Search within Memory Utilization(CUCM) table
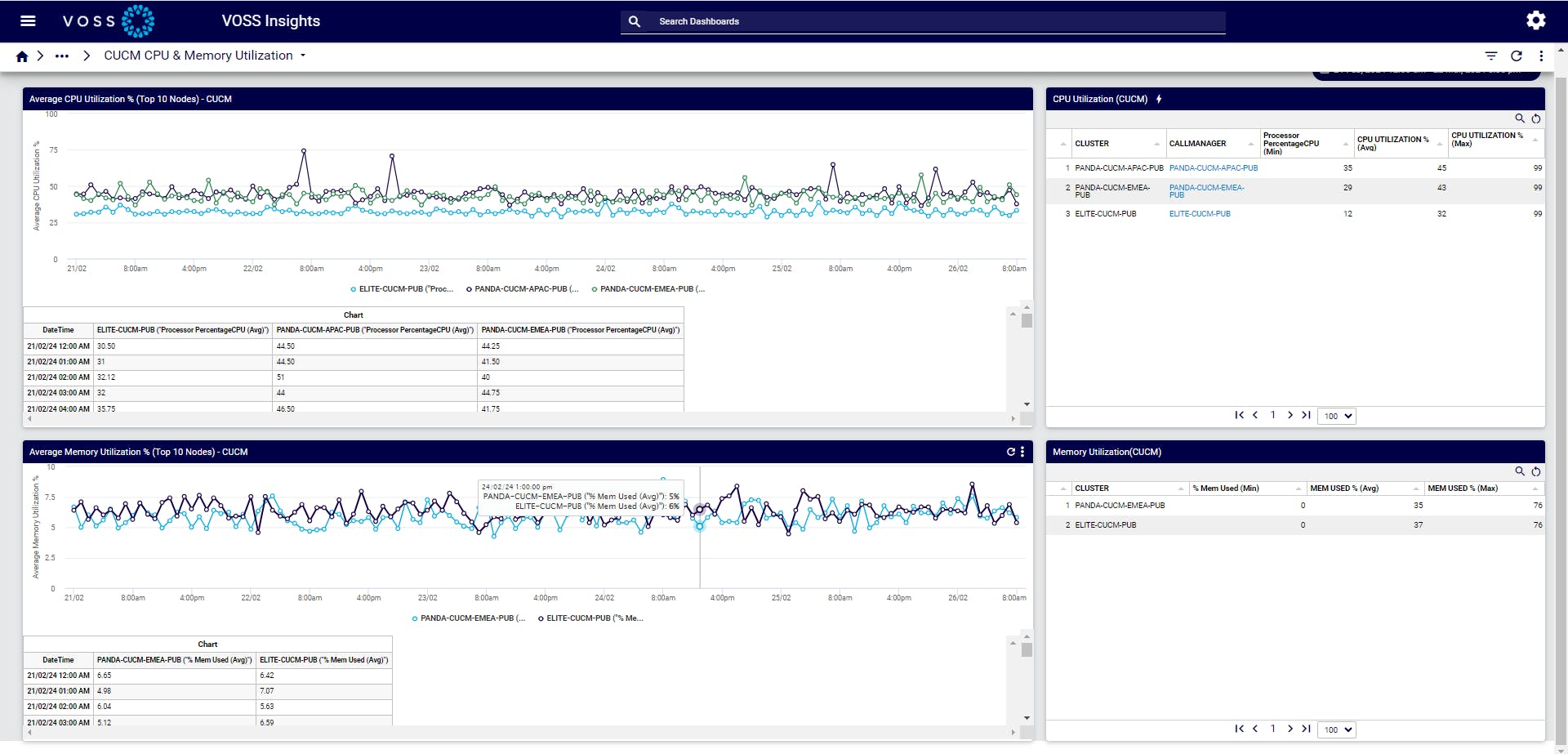 tap(1520, 471)
